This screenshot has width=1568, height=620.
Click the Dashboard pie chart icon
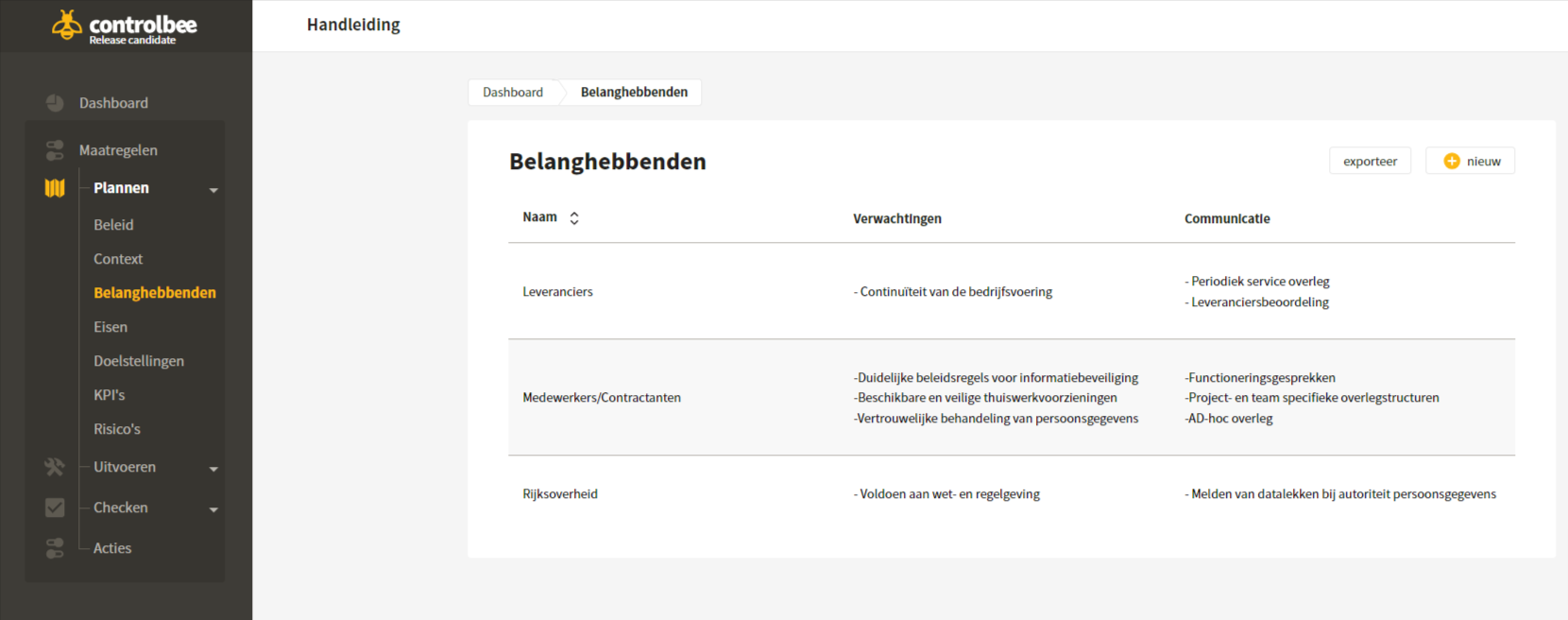55,103
